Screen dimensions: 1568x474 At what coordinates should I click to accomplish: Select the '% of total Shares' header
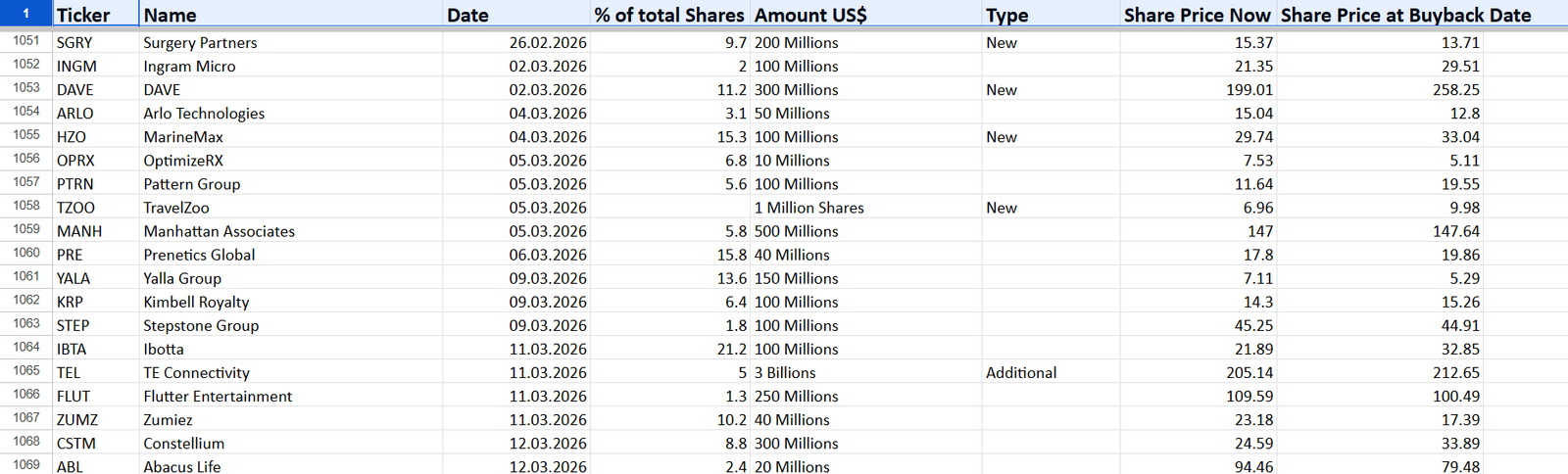670,15
